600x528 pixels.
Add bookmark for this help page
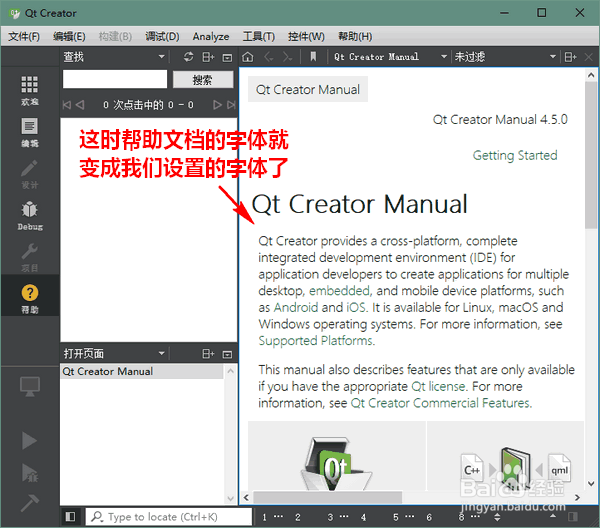[313, 57]
